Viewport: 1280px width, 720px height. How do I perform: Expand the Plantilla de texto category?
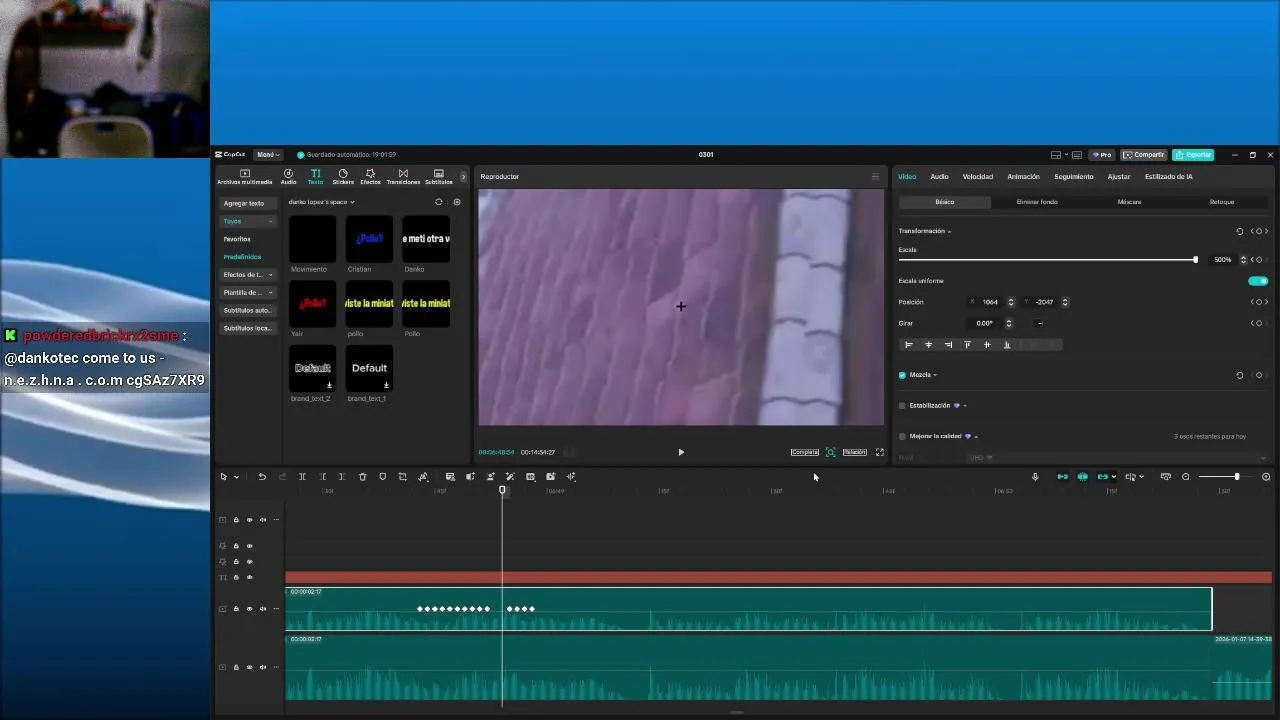270,293
